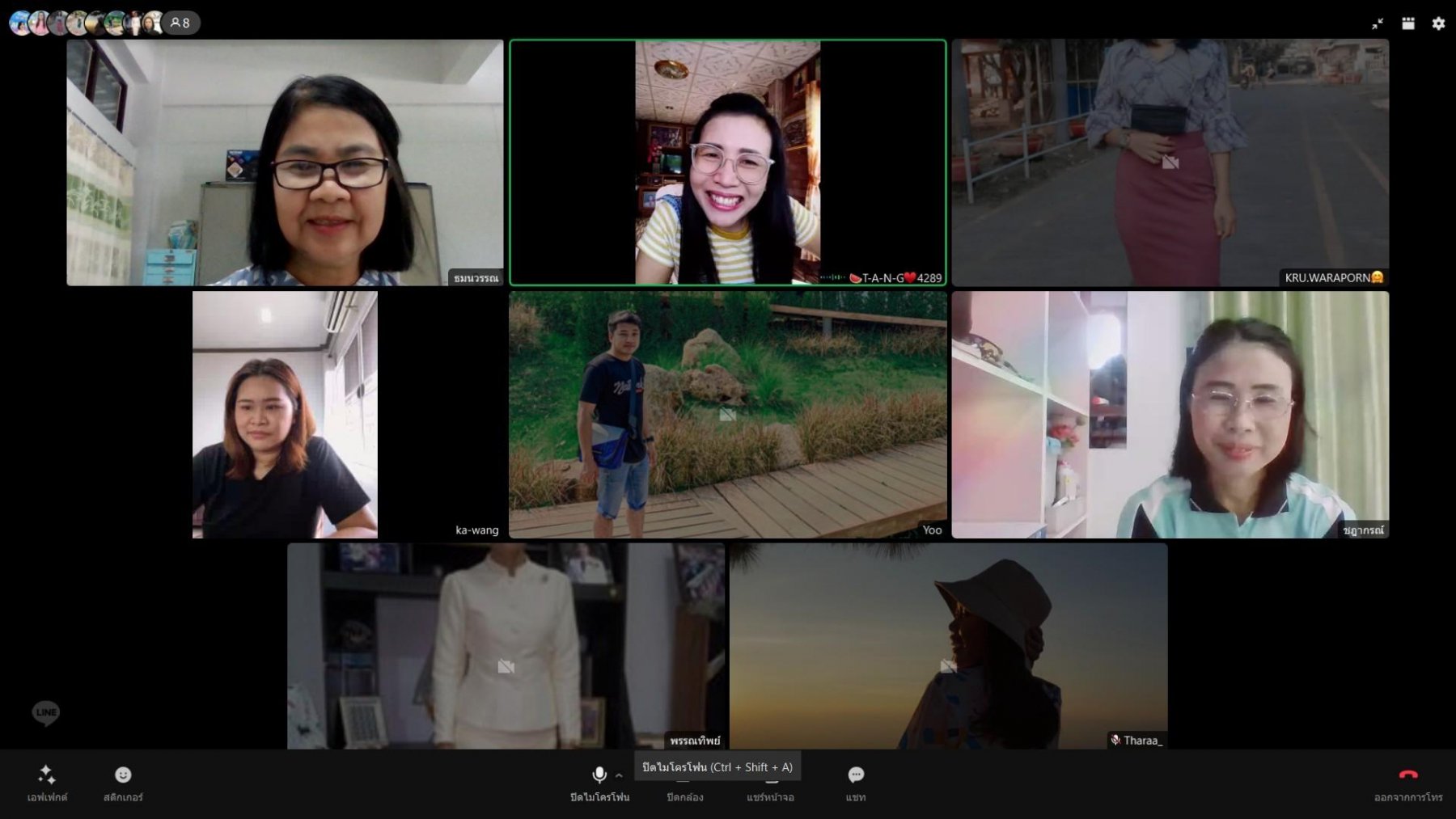The width and height of the screenshot is (1456, 819).
Task: Select พรรณทิพย์ participant tile
Action: coord(506,646)
